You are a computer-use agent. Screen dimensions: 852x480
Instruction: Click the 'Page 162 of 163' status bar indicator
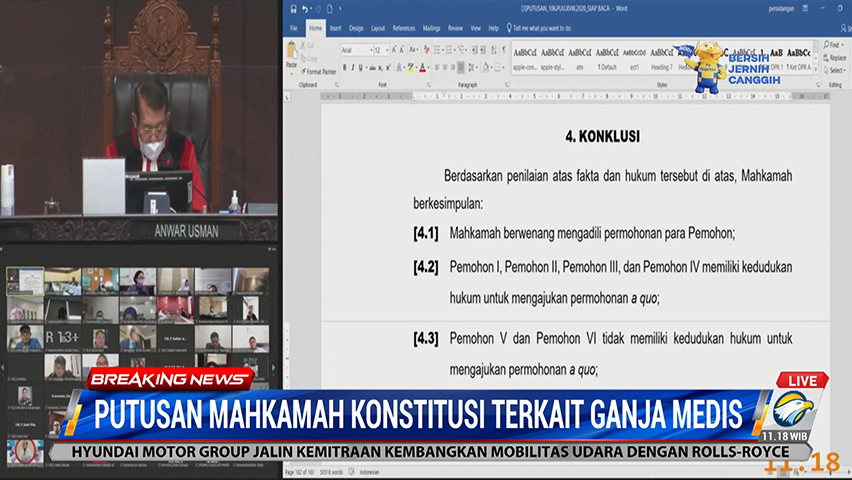(300, 472)
